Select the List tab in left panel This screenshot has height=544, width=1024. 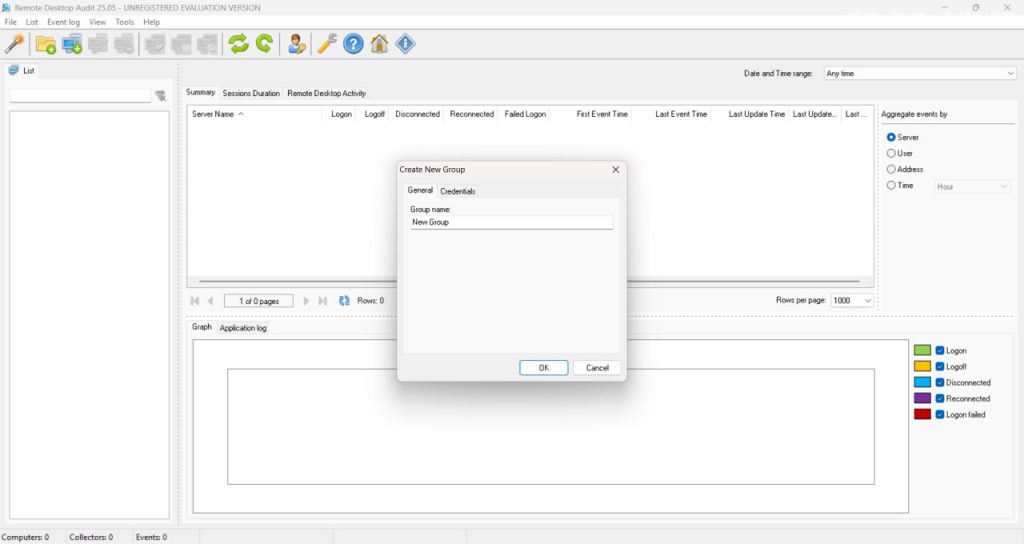click(x=22, y=71)
